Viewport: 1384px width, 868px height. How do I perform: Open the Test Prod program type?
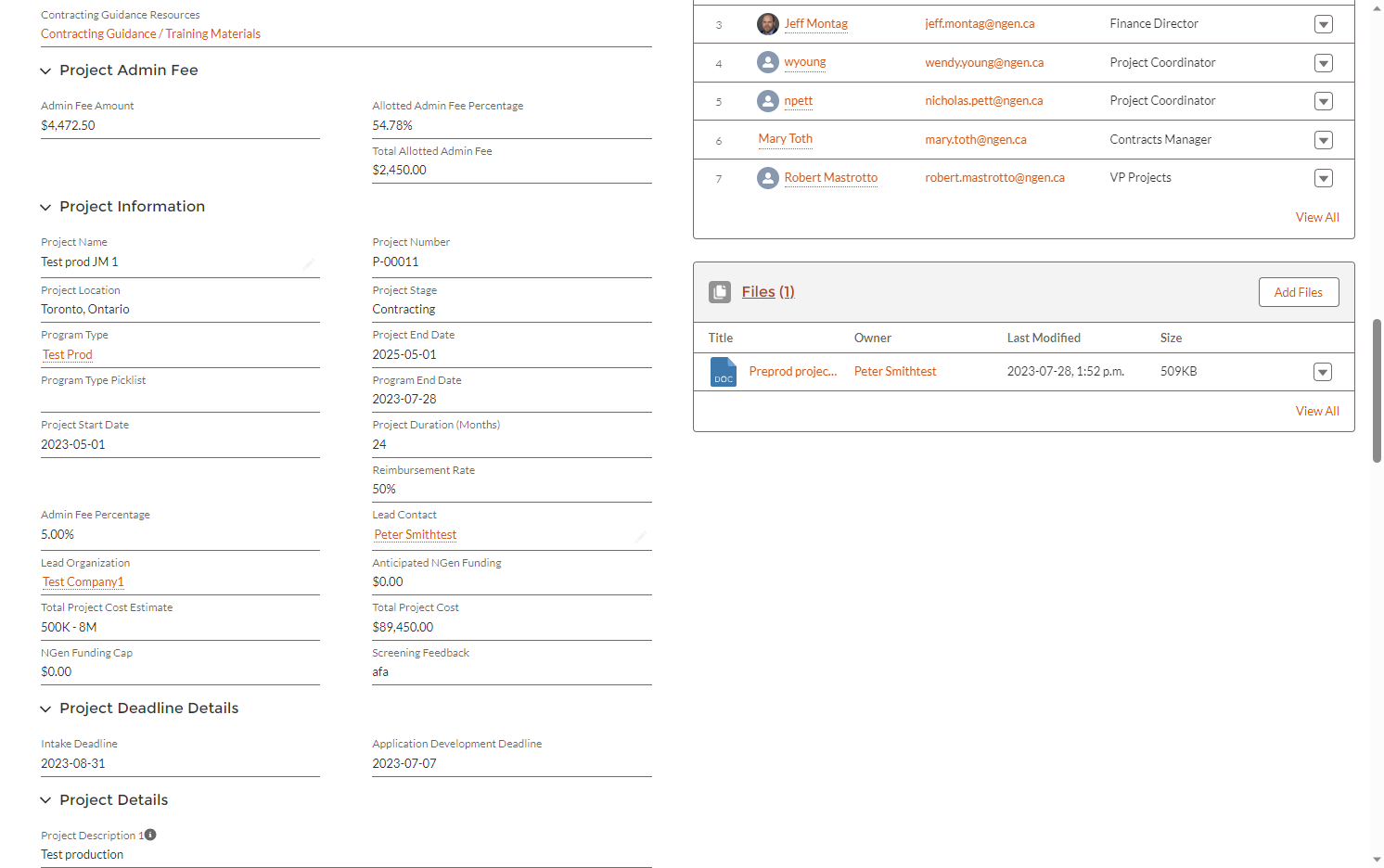point(68,355)
